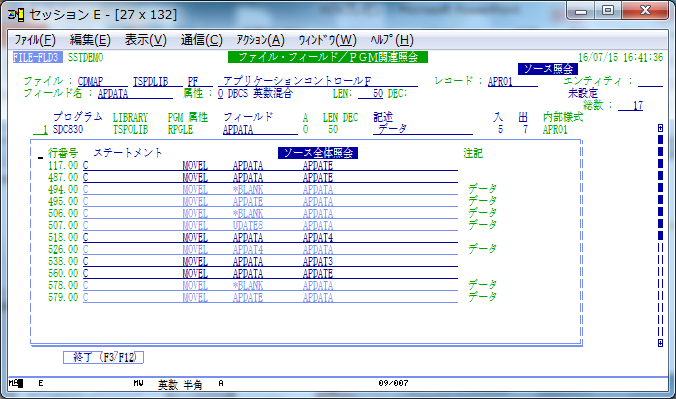This screenshot has height=399, width=676.
Task: Maximize the session E window
Action: tap(608, 10)
